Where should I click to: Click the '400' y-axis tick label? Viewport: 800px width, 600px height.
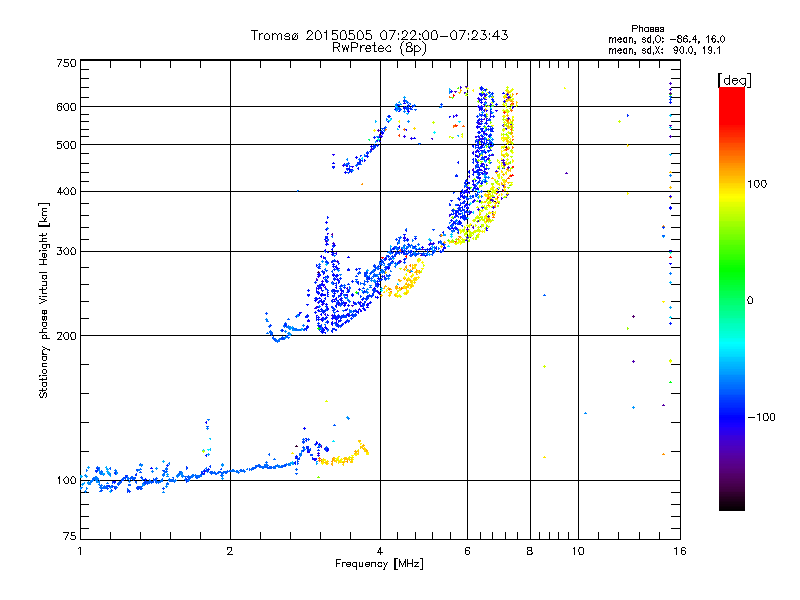pos(66,191)
